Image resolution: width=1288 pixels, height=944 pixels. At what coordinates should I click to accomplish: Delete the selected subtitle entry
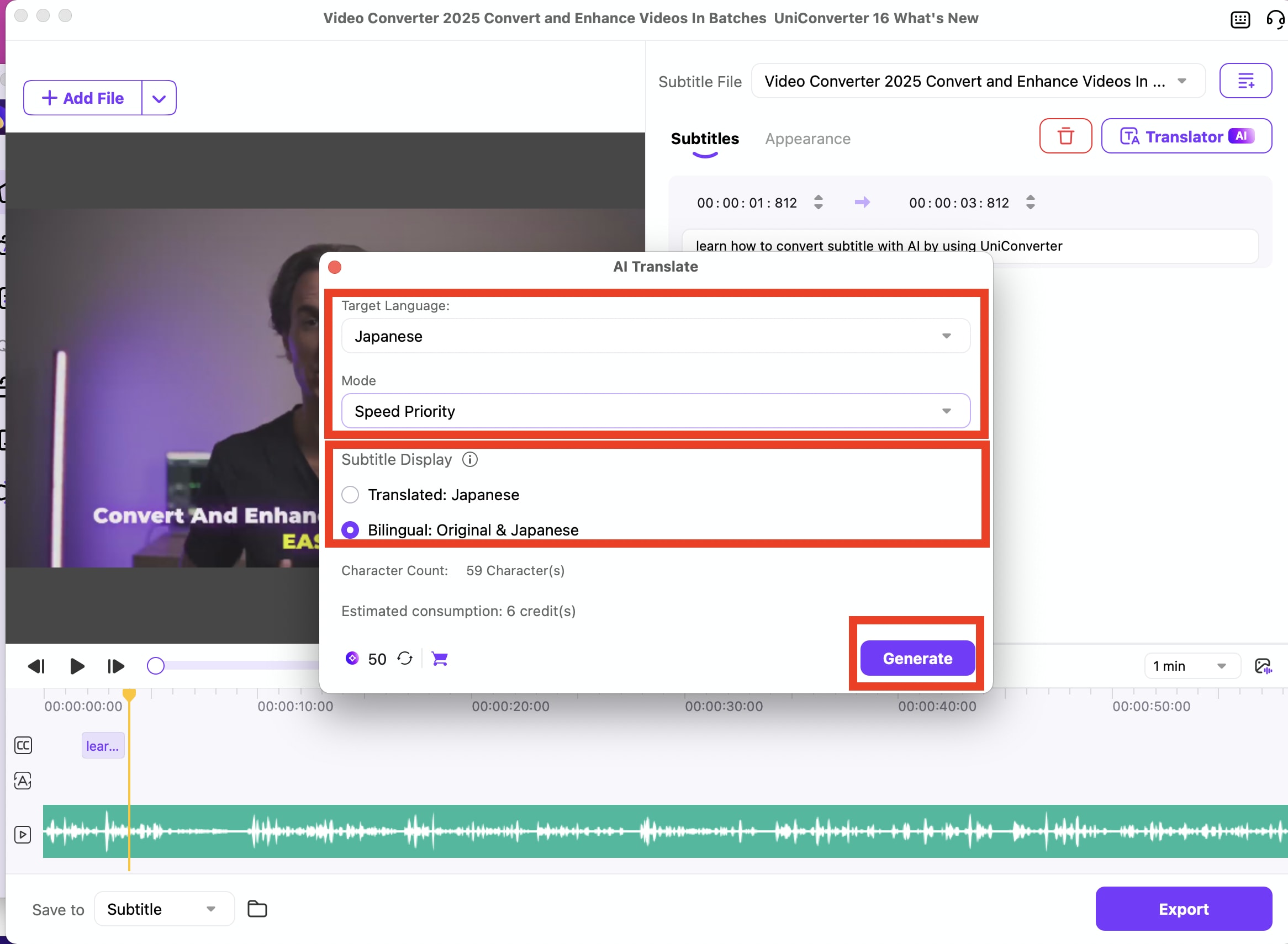[x=1065, y=136]
